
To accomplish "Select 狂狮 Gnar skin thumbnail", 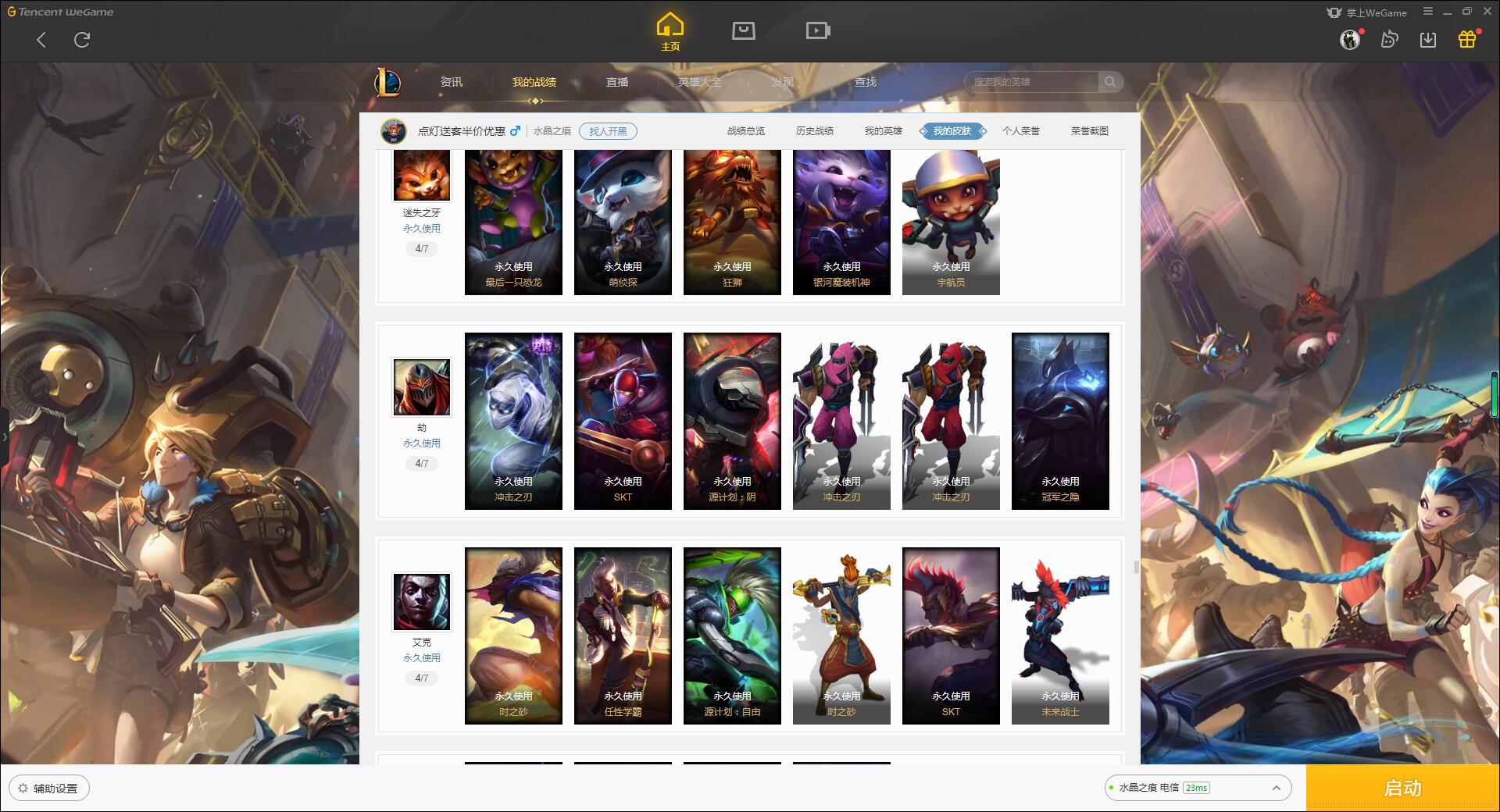I will click(x=732, y=223).
